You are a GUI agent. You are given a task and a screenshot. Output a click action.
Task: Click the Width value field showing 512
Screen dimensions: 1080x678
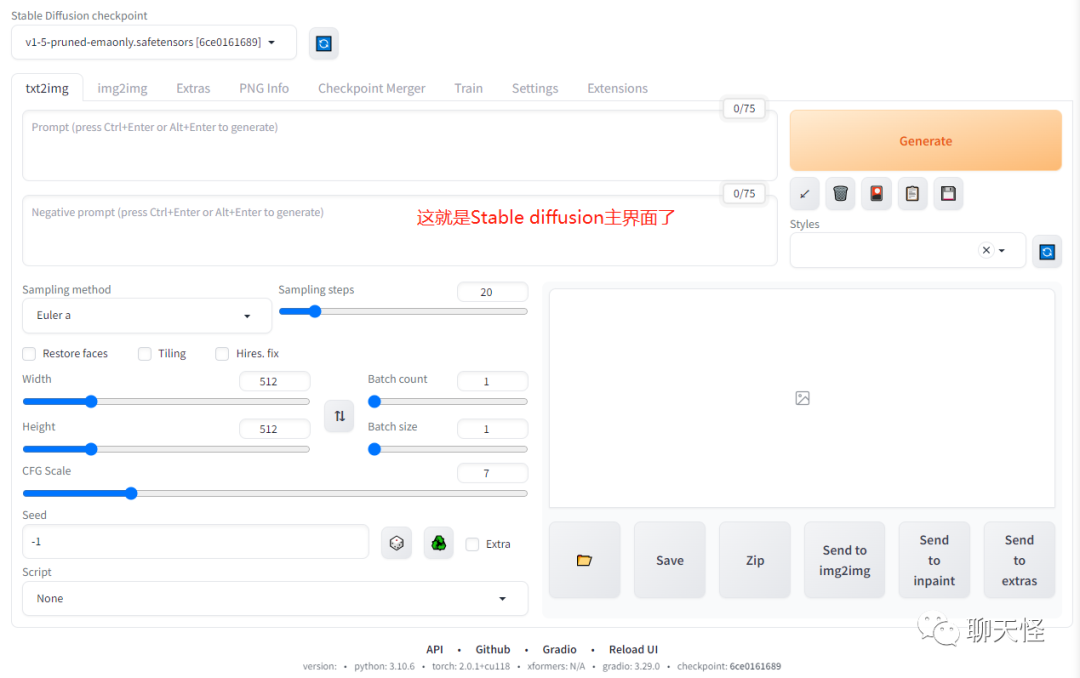coord(275,381)
